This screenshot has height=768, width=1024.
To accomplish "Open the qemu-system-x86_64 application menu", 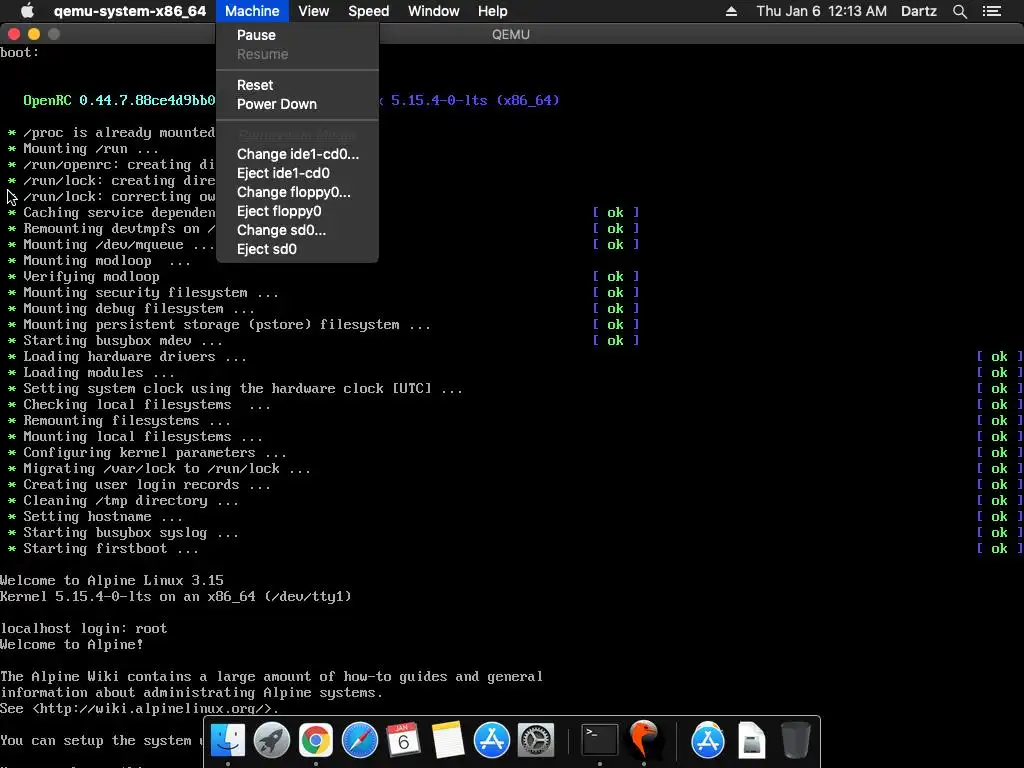I will point(130,11).
